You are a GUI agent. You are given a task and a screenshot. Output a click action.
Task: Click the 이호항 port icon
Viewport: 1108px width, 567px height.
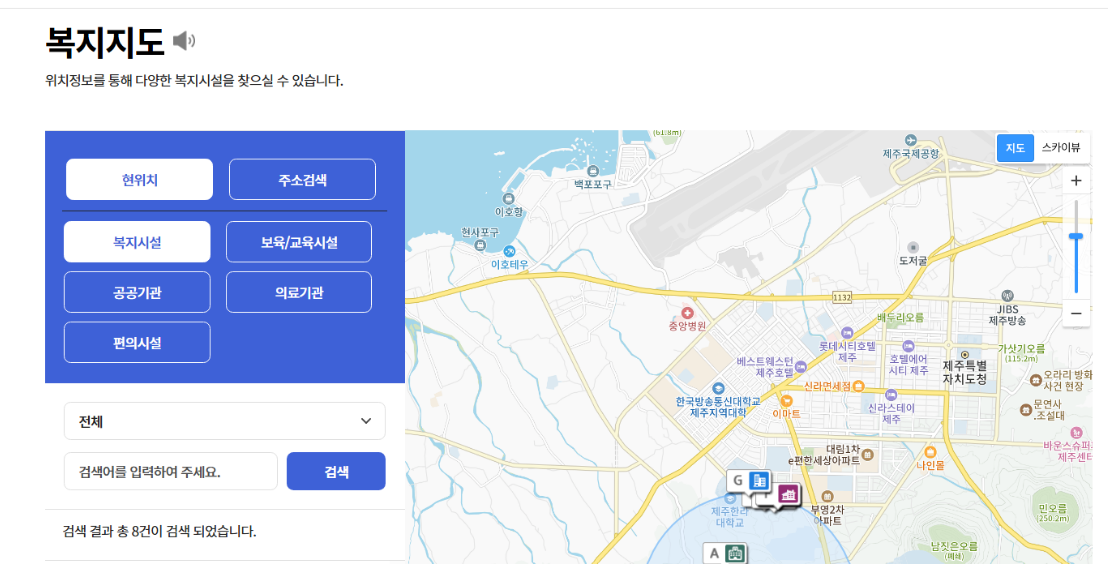pyautogui.click(x=508, y=199)
